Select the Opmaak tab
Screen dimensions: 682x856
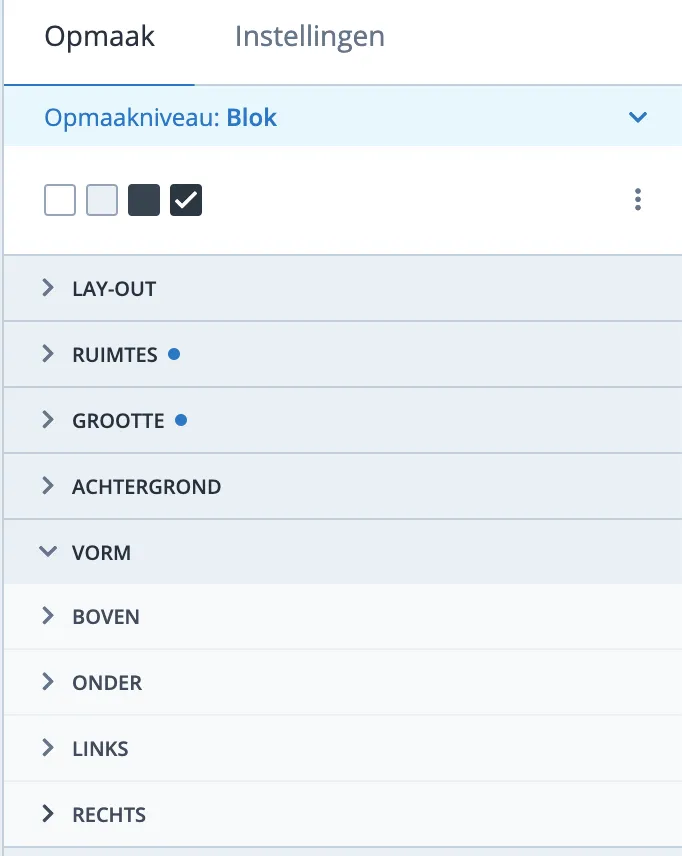(98, 36)
